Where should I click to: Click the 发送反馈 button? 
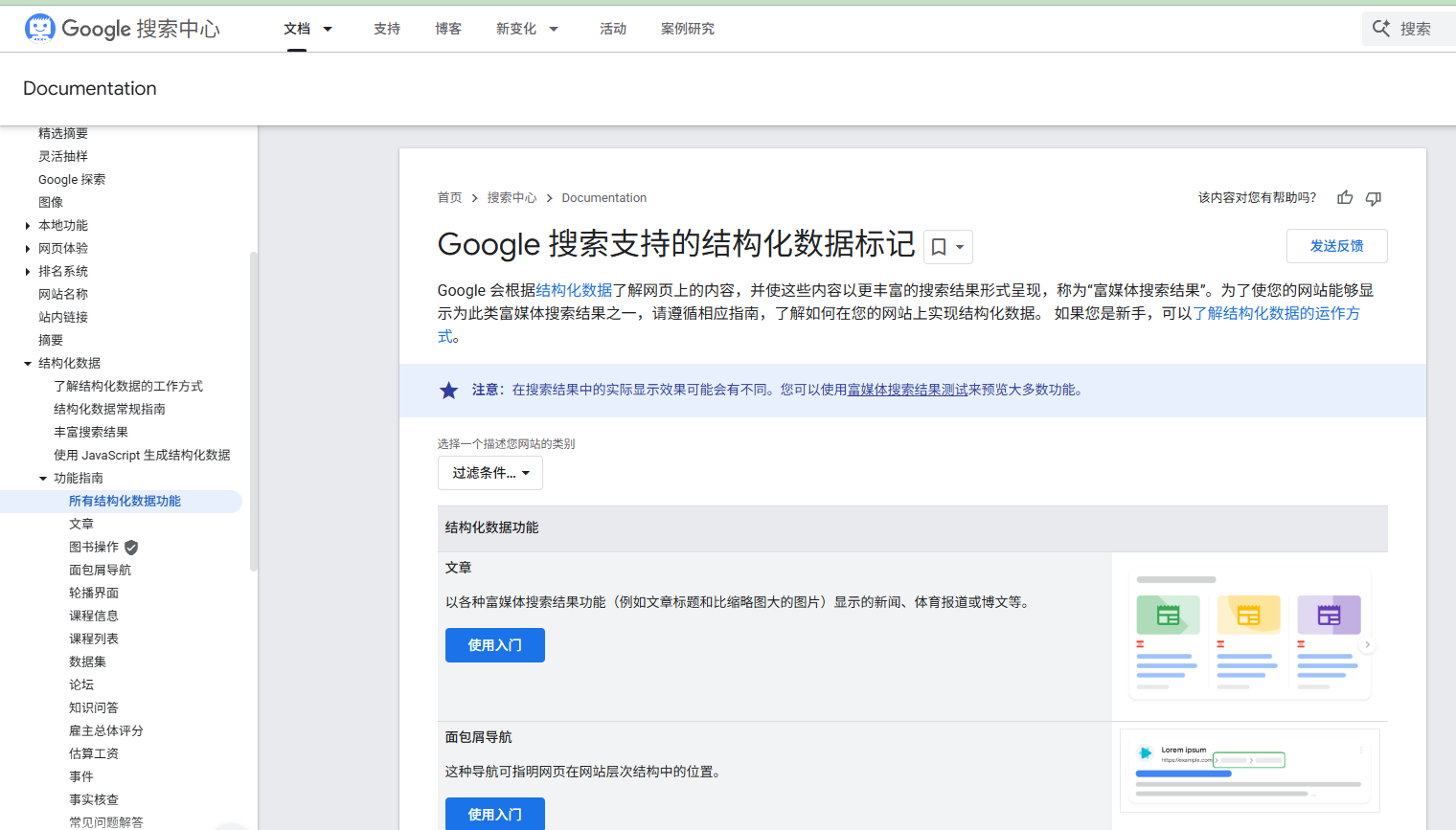click(1336, 245)
